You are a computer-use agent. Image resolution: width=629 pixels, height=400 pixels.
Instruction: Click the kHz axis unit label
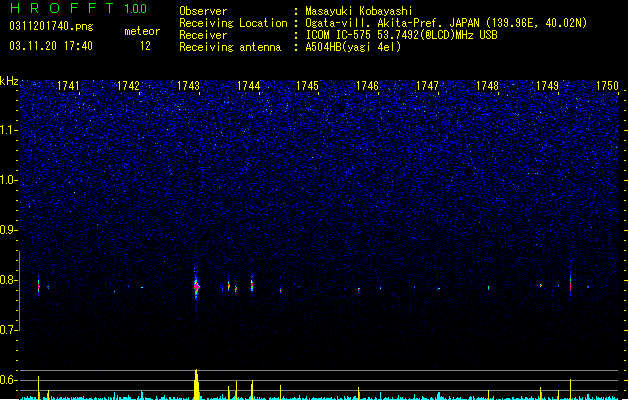click(9, 81)
